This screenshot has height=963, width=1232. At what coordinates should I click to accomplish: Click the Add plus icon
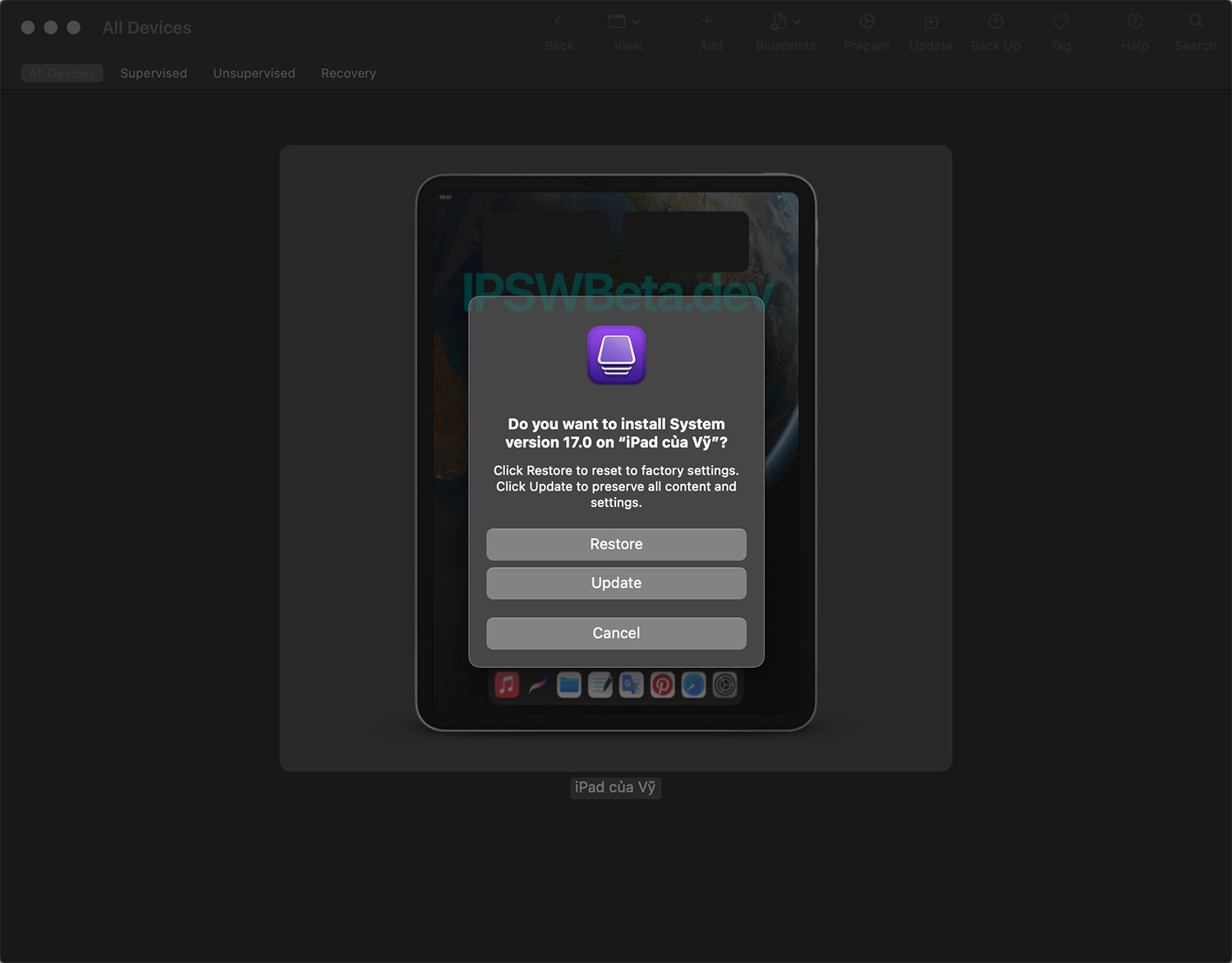pos(707,22)
